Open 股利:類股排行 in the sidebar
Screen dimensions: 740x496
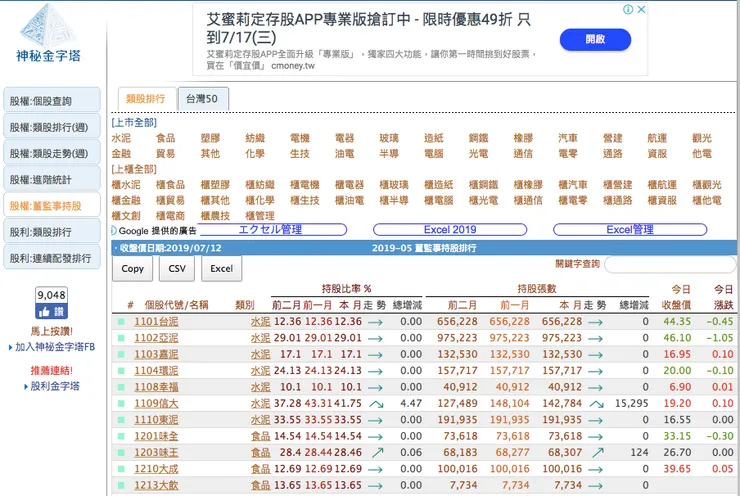[52, 232]
